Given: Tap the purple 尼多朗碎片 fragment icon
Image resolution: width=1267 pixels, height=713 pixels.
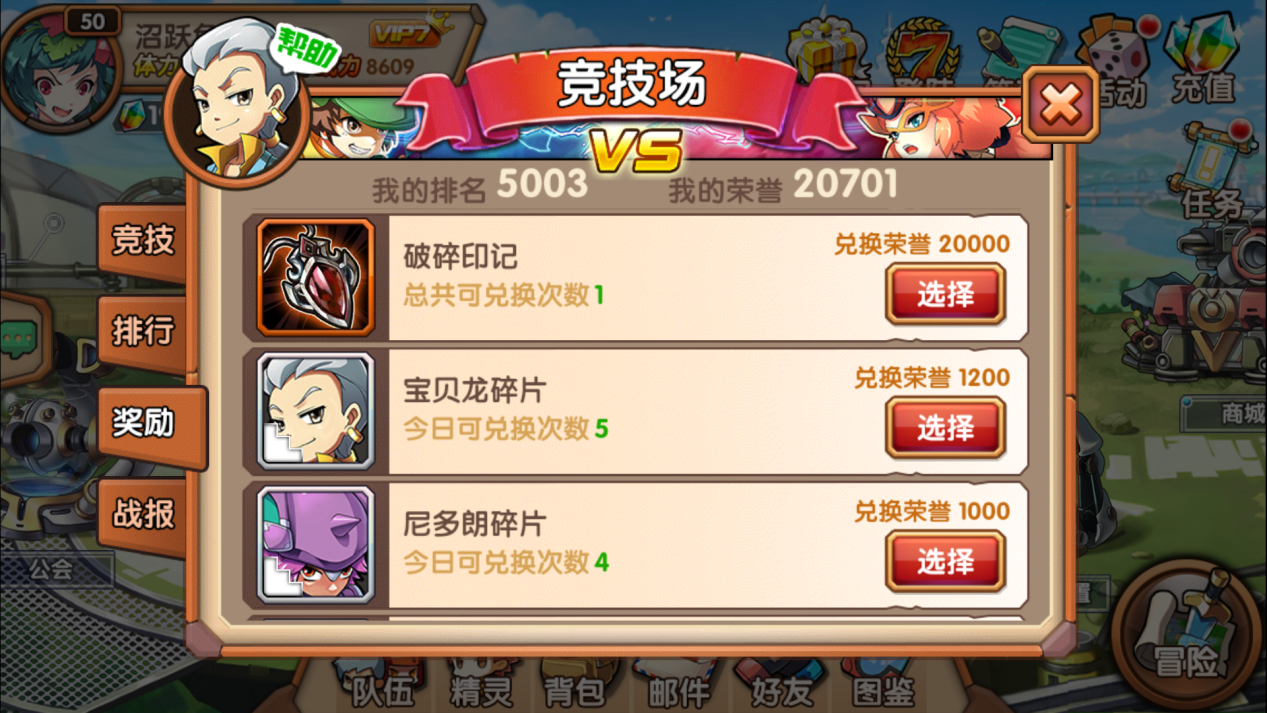Looking at the screenshot, I should pos(316,545).
